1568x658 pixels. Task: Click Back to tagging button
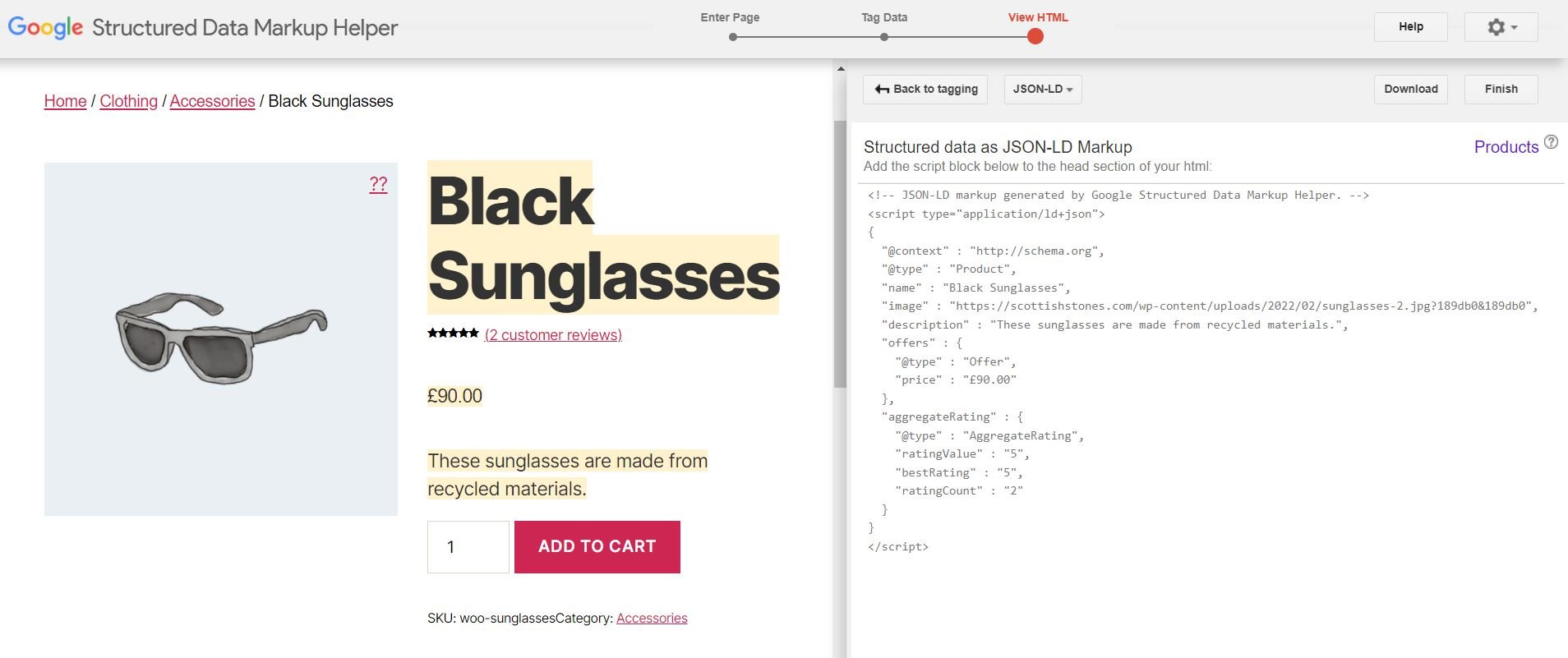click(925, 90)
